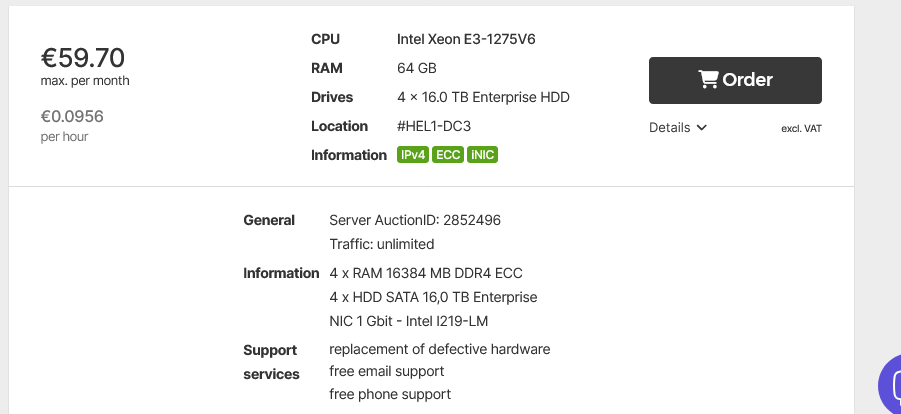Click the free phone support entry
901x414 pixels.
[x=389, y=394]
